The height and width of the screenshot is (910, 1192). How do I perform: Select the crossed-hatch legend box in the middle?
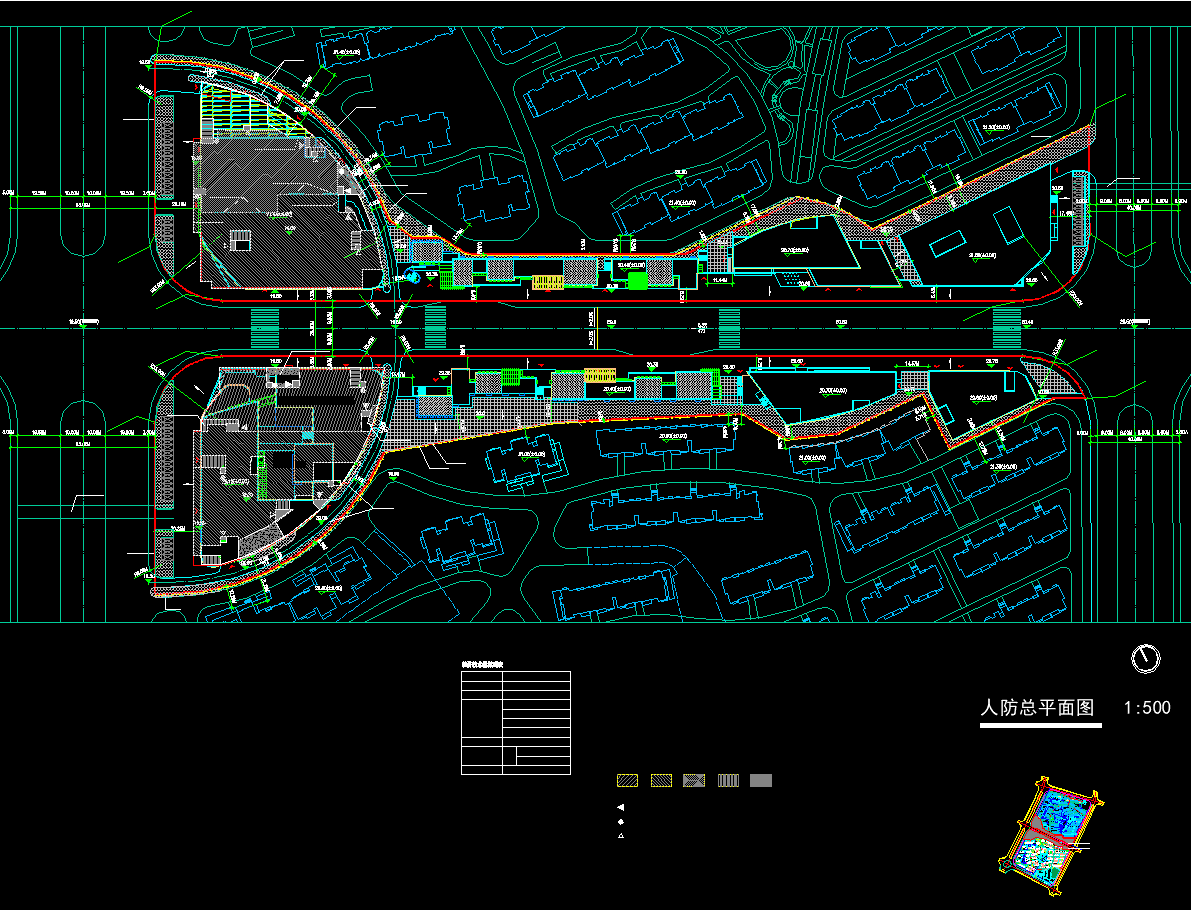coord(694,781)
